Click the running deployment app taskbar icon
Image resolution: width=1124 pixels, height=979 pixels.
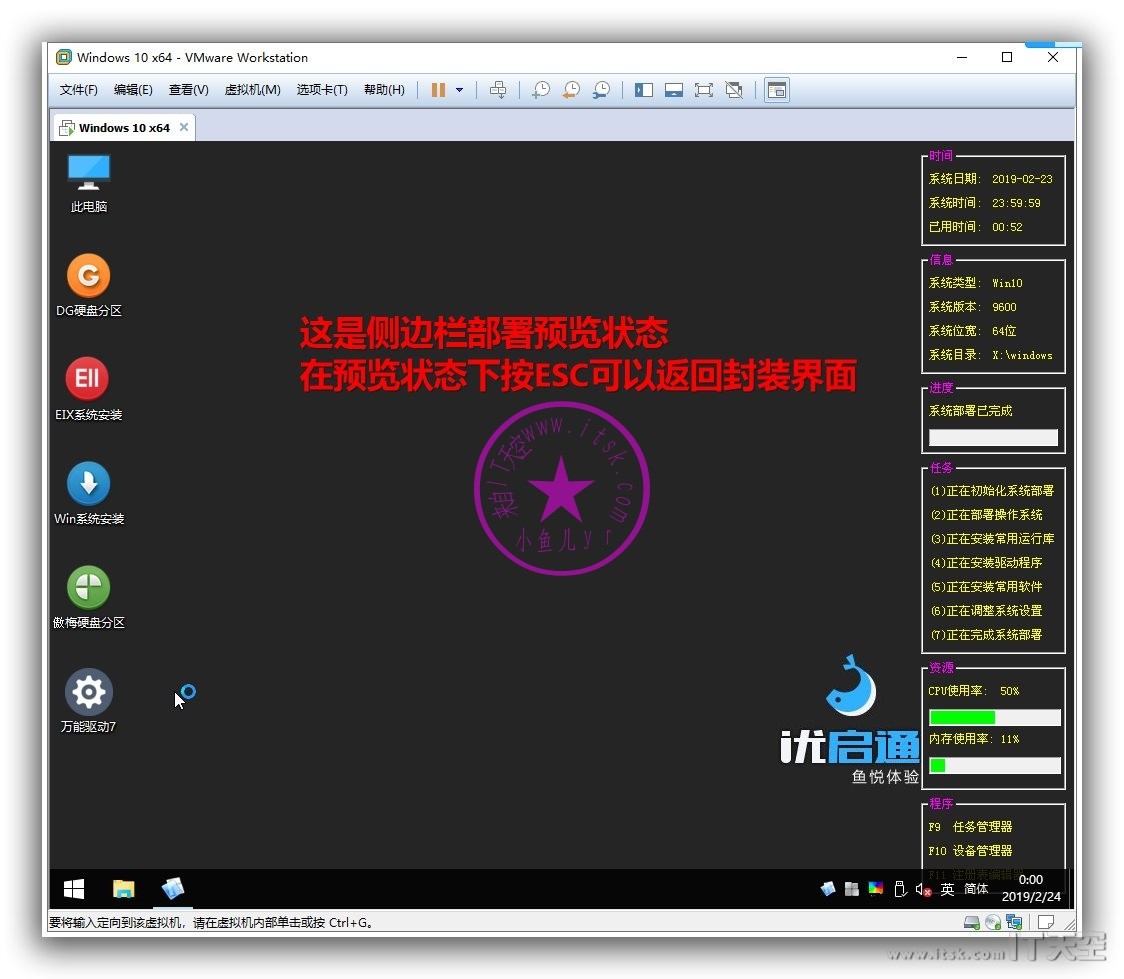173,889
